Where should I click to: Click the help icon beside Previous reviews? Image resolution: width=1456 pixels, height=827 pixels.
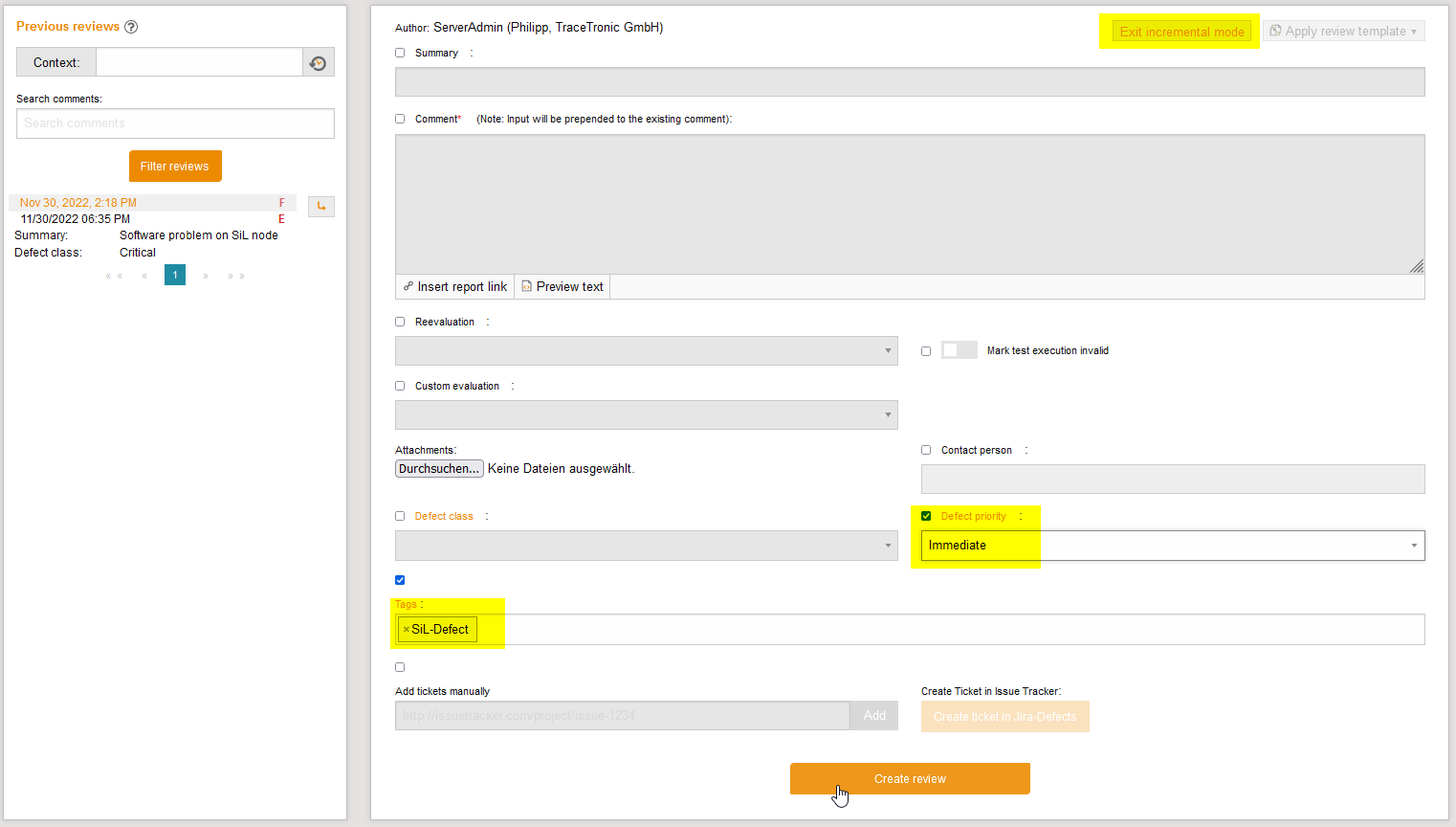tap(131, 27)
